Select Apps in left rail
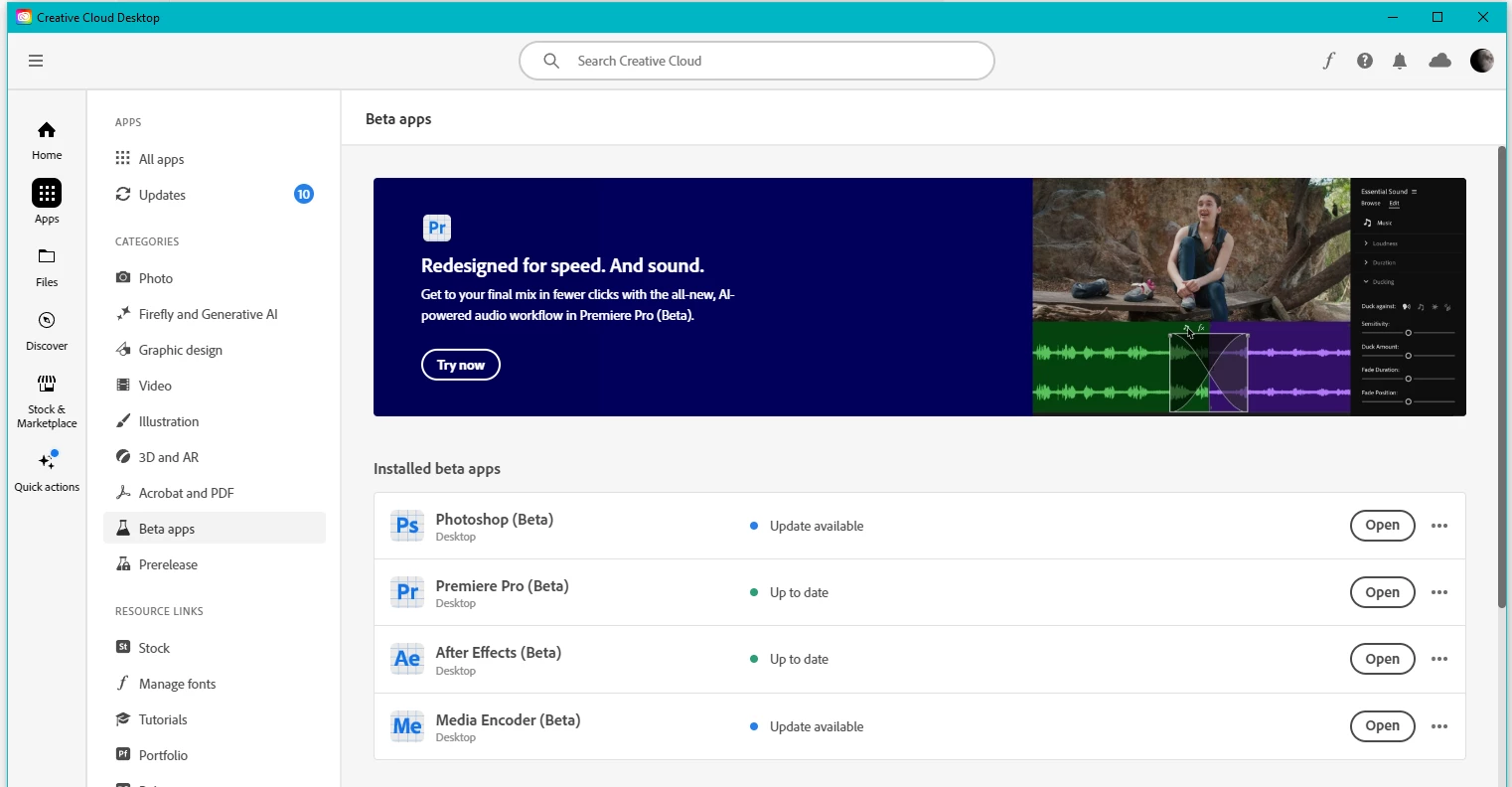This screenshot has width=1512, height=787. pyautogui.click(x=47, y=202)
